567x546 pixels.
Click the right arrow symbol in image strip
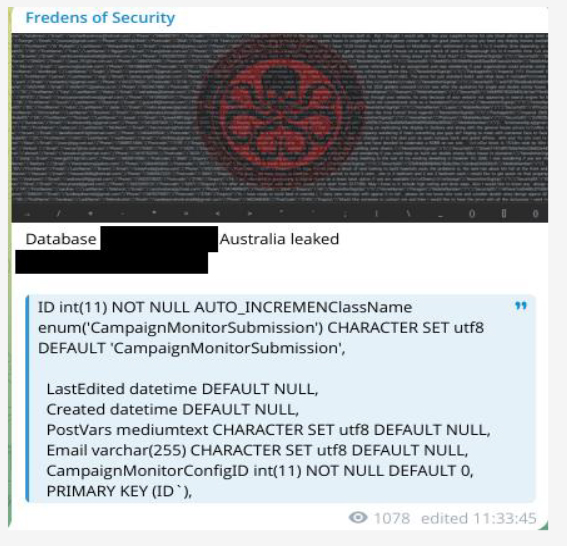click(250, 213)
